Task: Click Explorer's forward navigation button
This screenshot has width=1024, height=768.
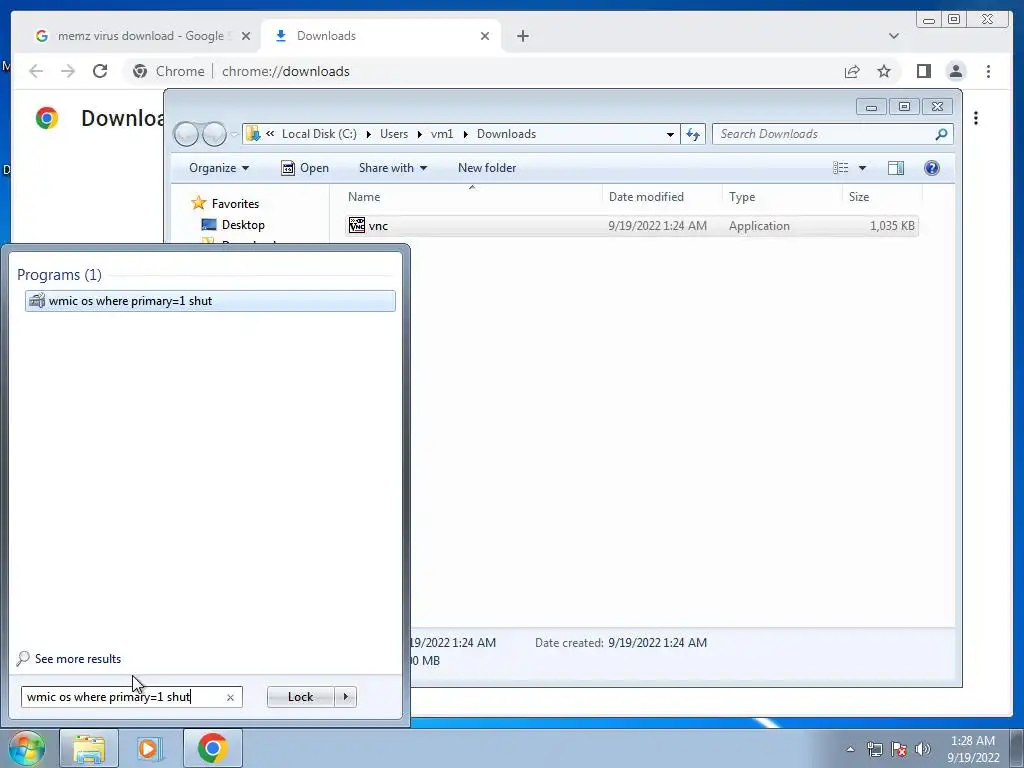Action: coord(214,134)
